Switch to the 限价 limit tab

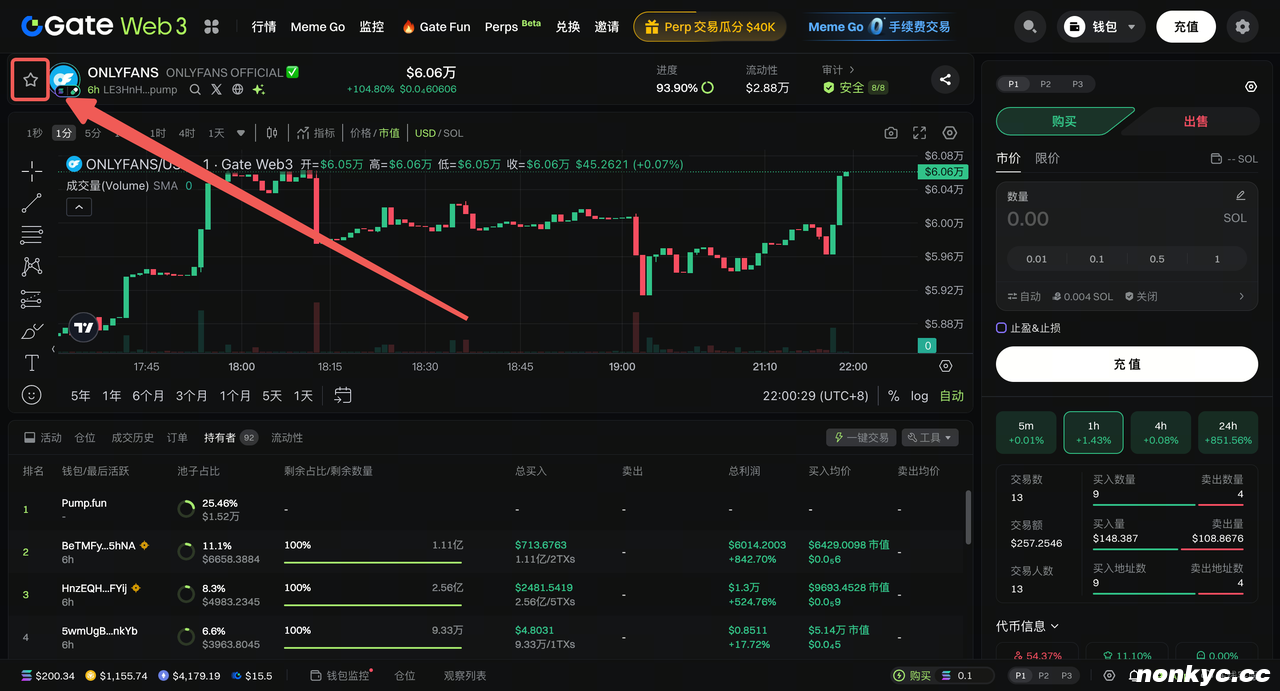(x=1047, y=158)
